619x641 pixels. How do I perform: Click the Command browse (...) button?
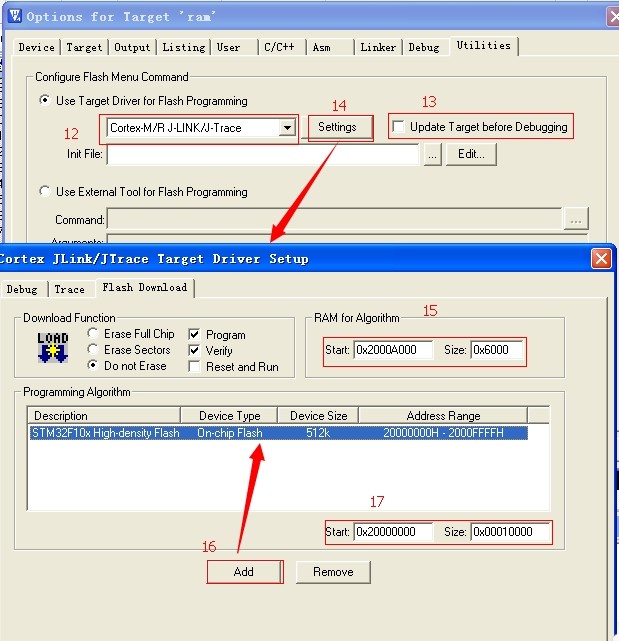click(575, 219)
